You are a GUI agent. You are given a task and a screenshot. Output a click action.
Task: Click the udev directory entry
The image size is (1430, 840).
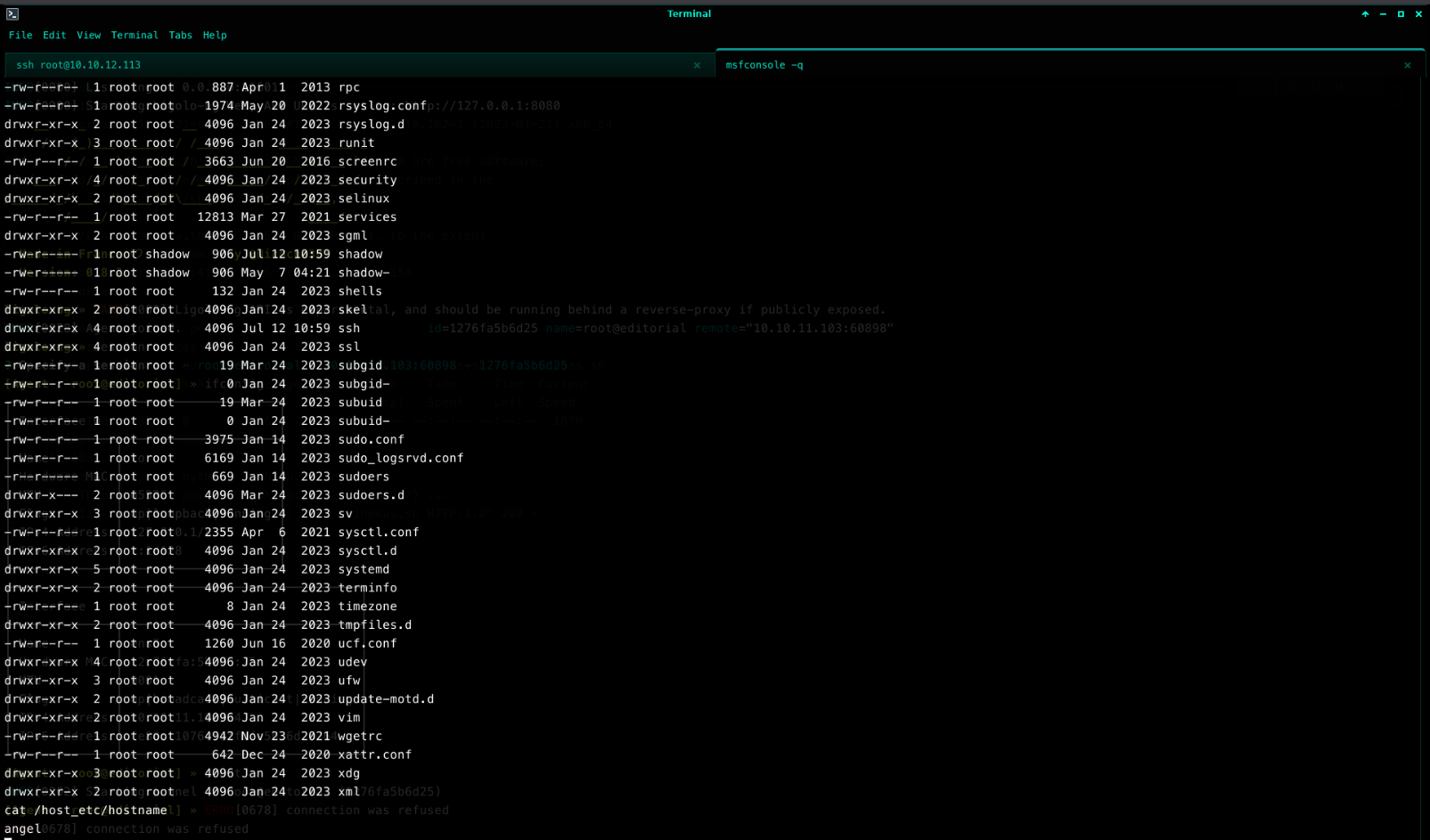point(353,663)
